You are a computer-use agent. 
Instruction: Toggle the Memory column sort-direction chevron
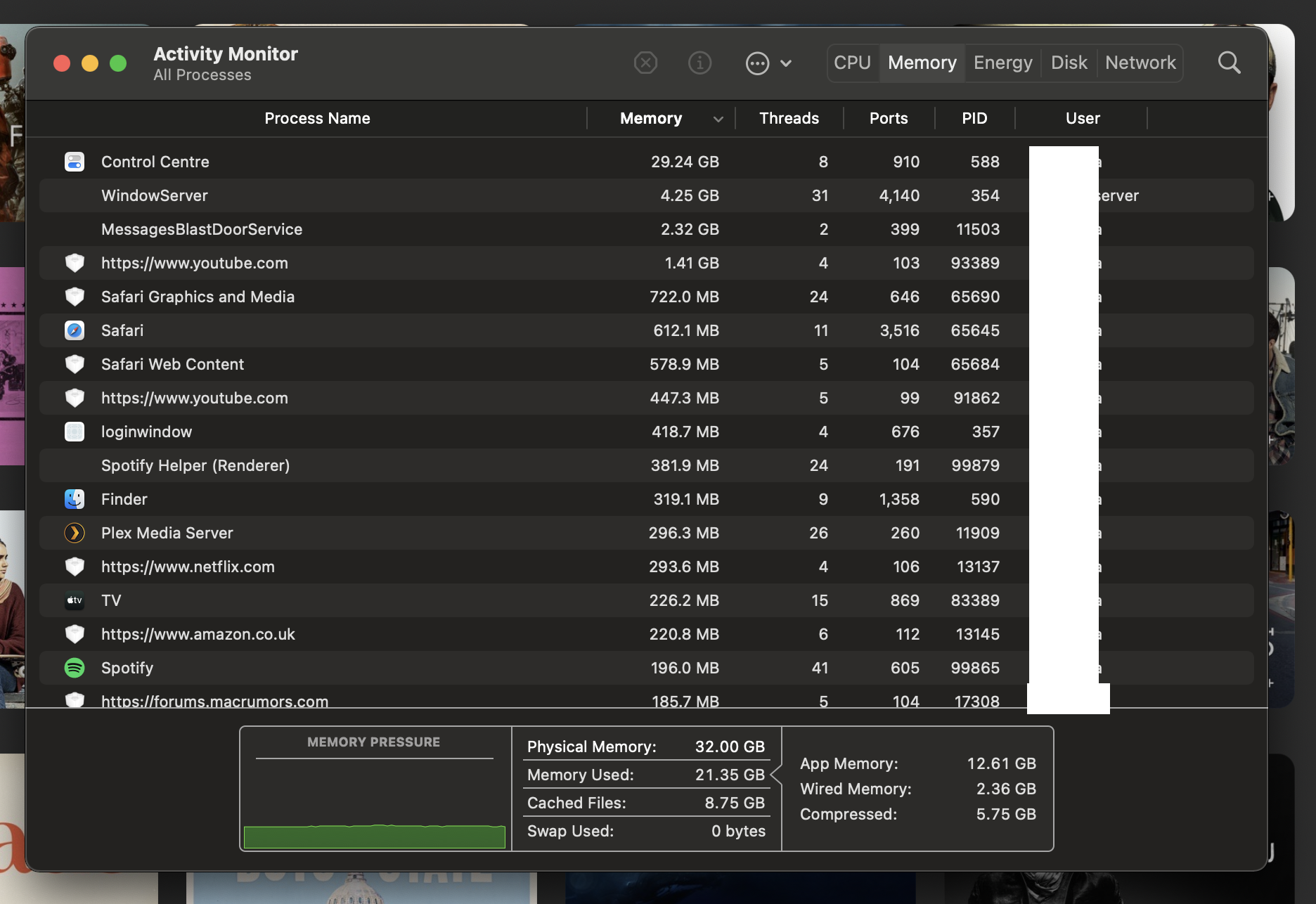[718, 119]
